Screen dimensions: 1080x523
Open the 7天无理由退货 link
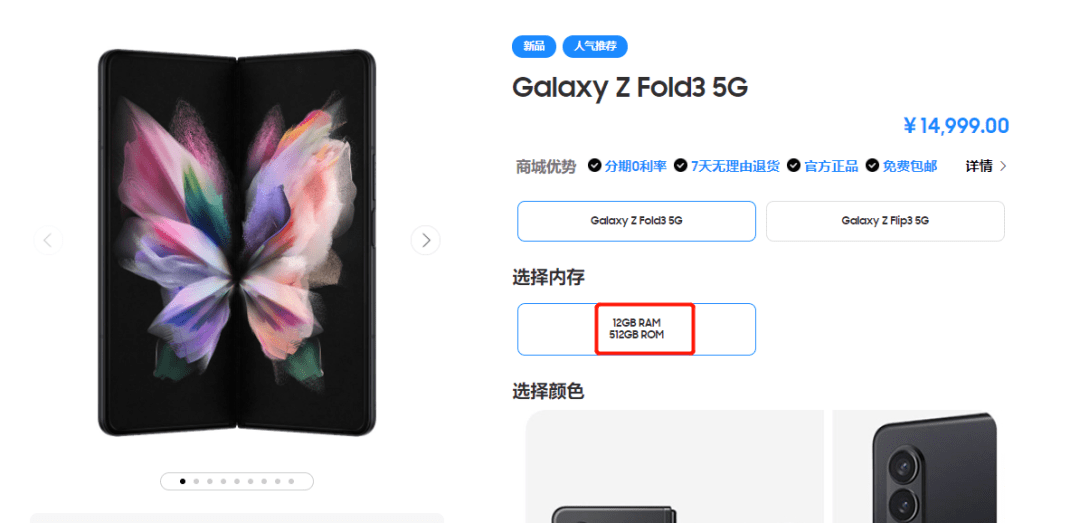[x=735, y=166]
